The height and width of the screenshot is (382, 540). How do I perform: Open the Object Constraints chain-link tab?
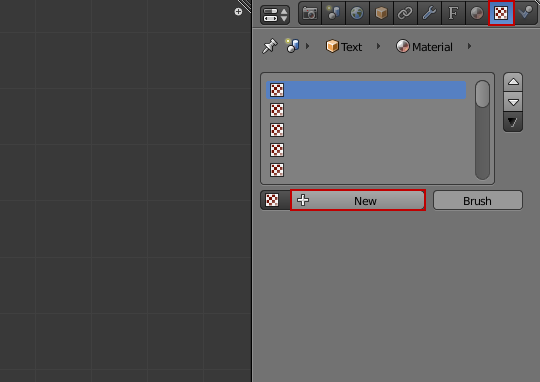click(405, 13)
